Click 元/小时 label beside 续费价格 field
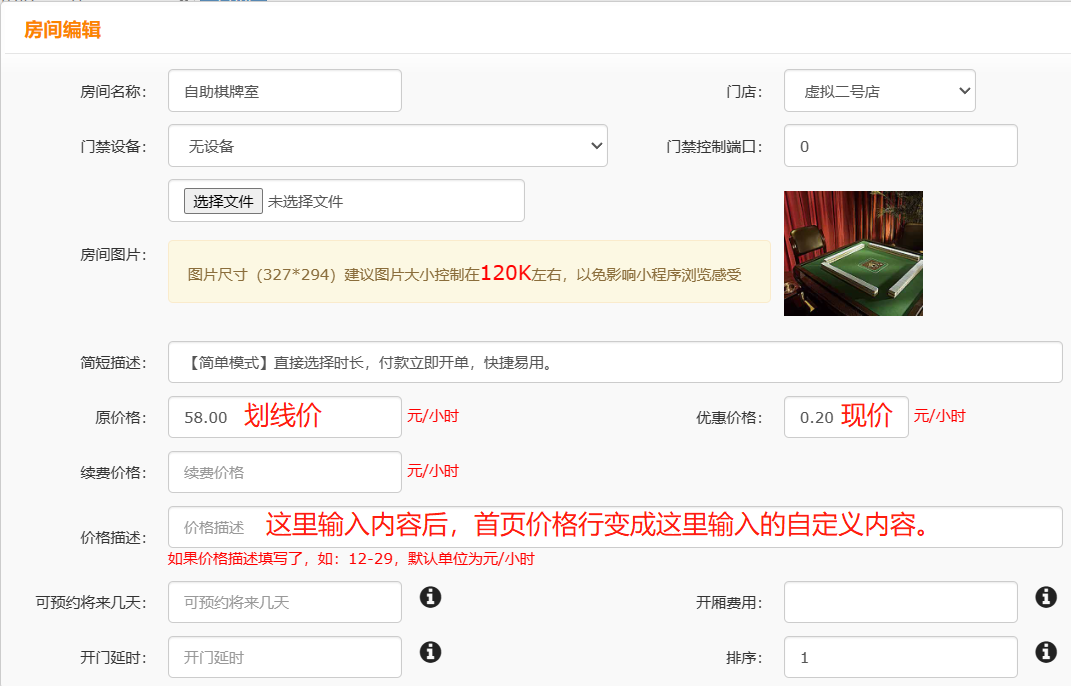The height and width of the screenshot is (686, 1071). point(433,471)
